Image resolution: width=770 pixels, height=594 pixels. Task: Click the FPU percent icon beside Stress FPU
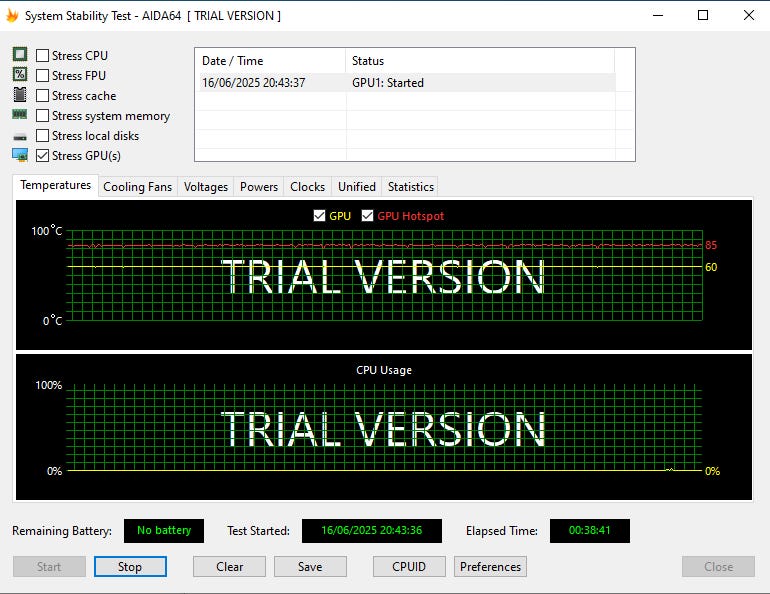(20, 74)
